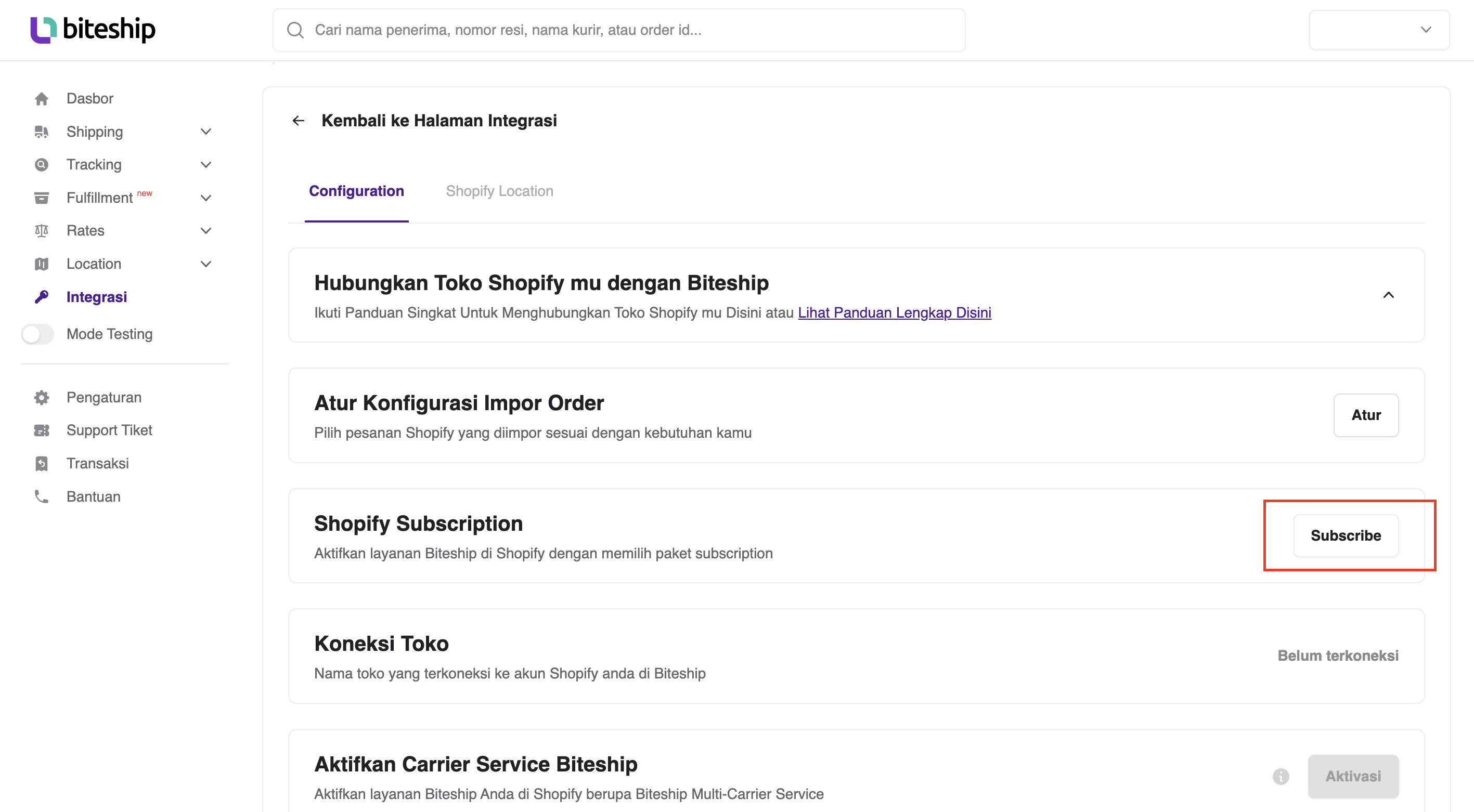This screenshot has height=812, width=1474.
Task: Expand the Fulfillment menu chevron
Action: tap(206, 198)
